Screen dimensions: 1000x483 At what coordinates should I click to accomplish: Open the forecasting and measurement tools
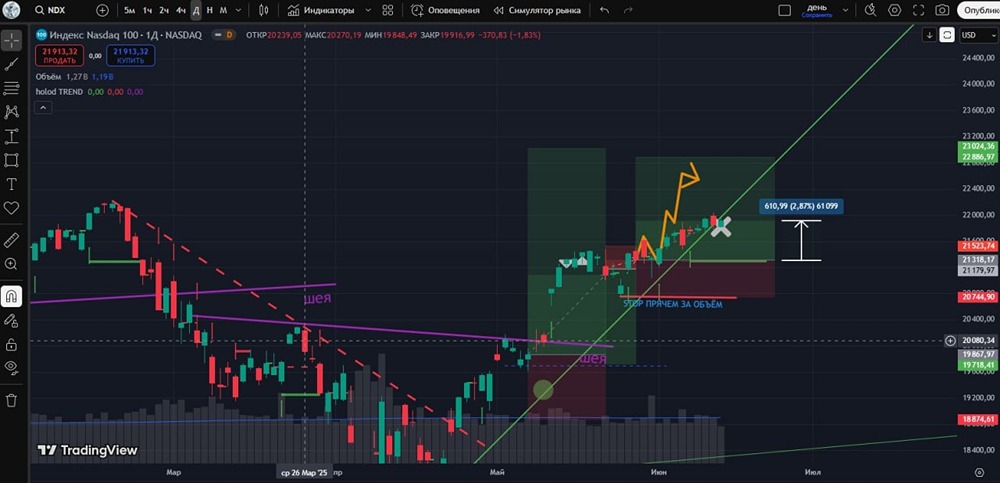click(x=11, y=136)
